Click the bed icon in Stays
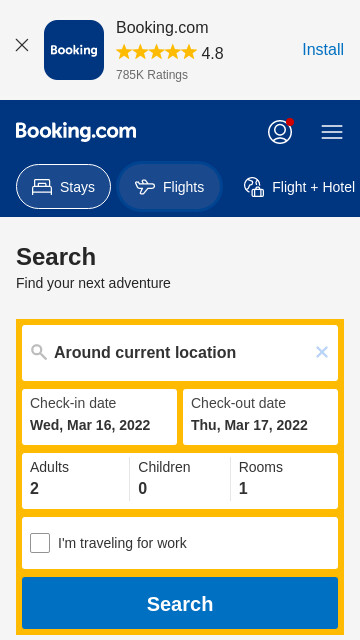360x640 pixels. coord(42,187)
